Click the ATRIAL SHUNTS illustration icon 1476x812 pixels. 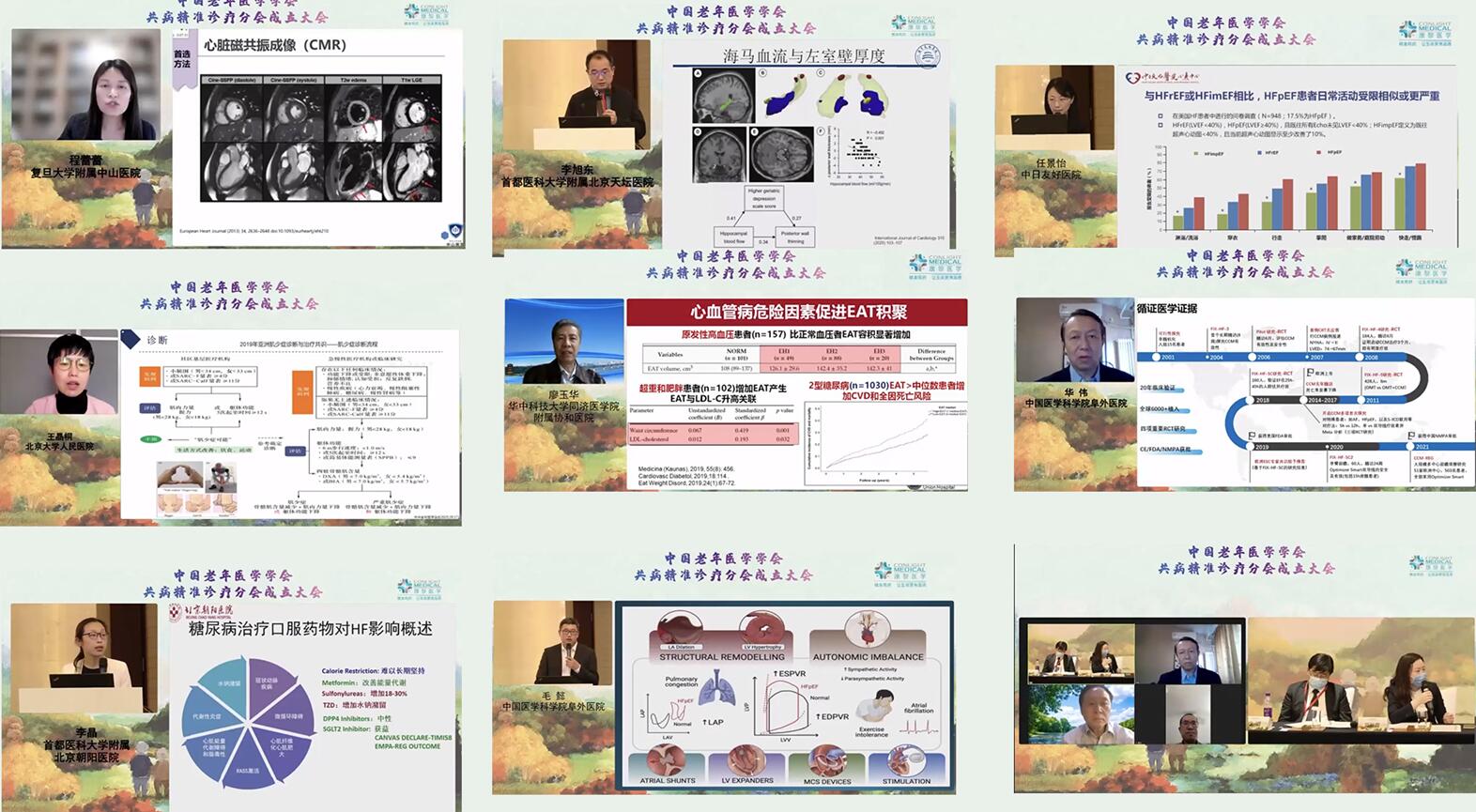coord(668,759)
